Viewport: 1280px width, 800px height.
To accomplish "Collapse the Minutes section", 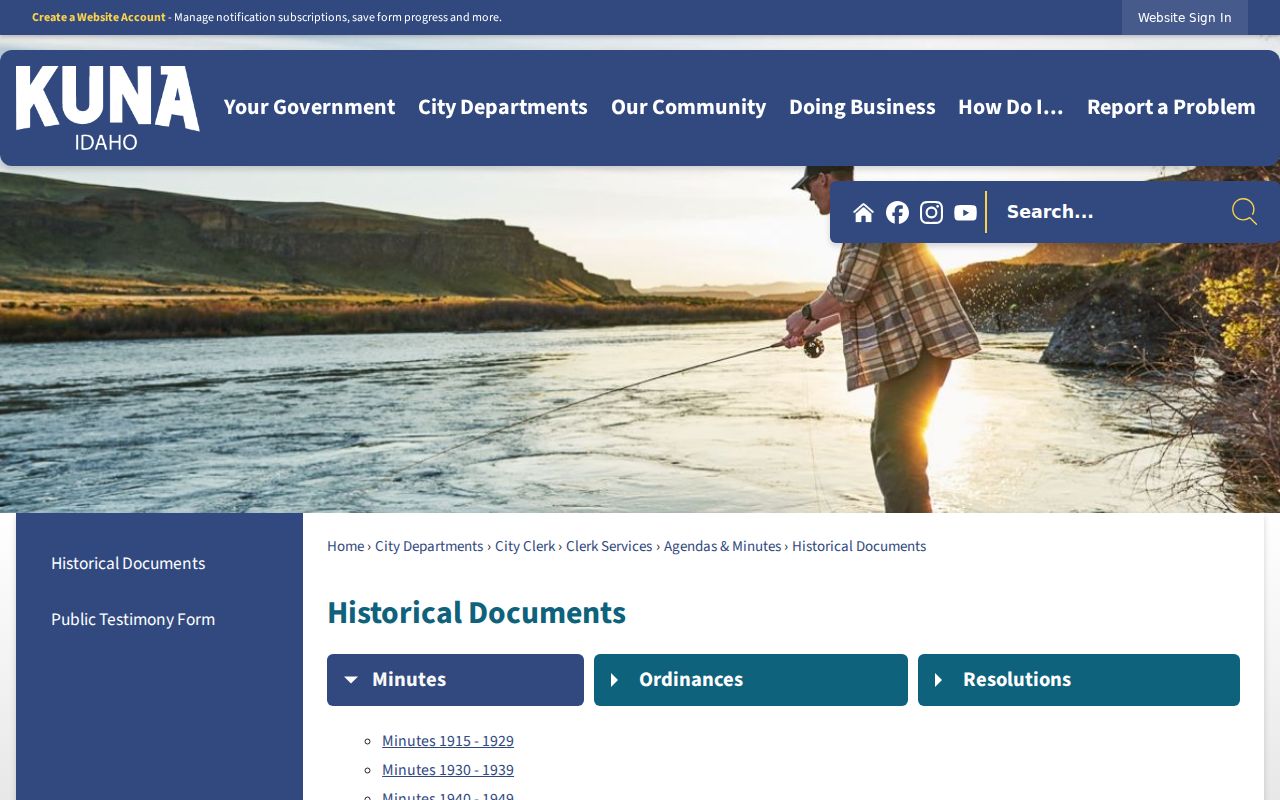I will tap(455, 680).
